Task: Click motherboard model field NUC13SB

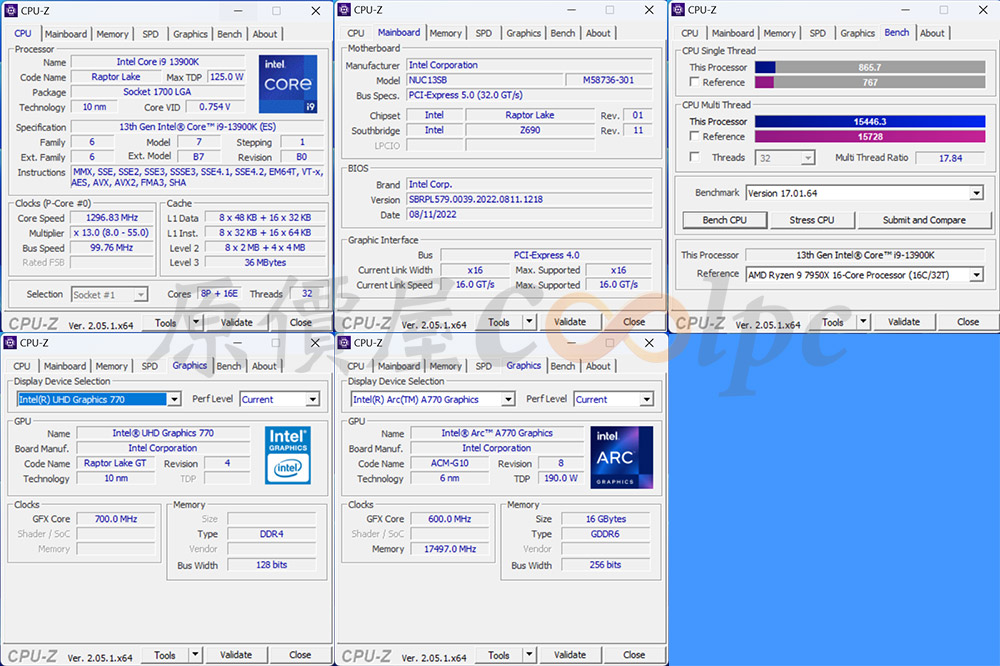Action: 484,80
